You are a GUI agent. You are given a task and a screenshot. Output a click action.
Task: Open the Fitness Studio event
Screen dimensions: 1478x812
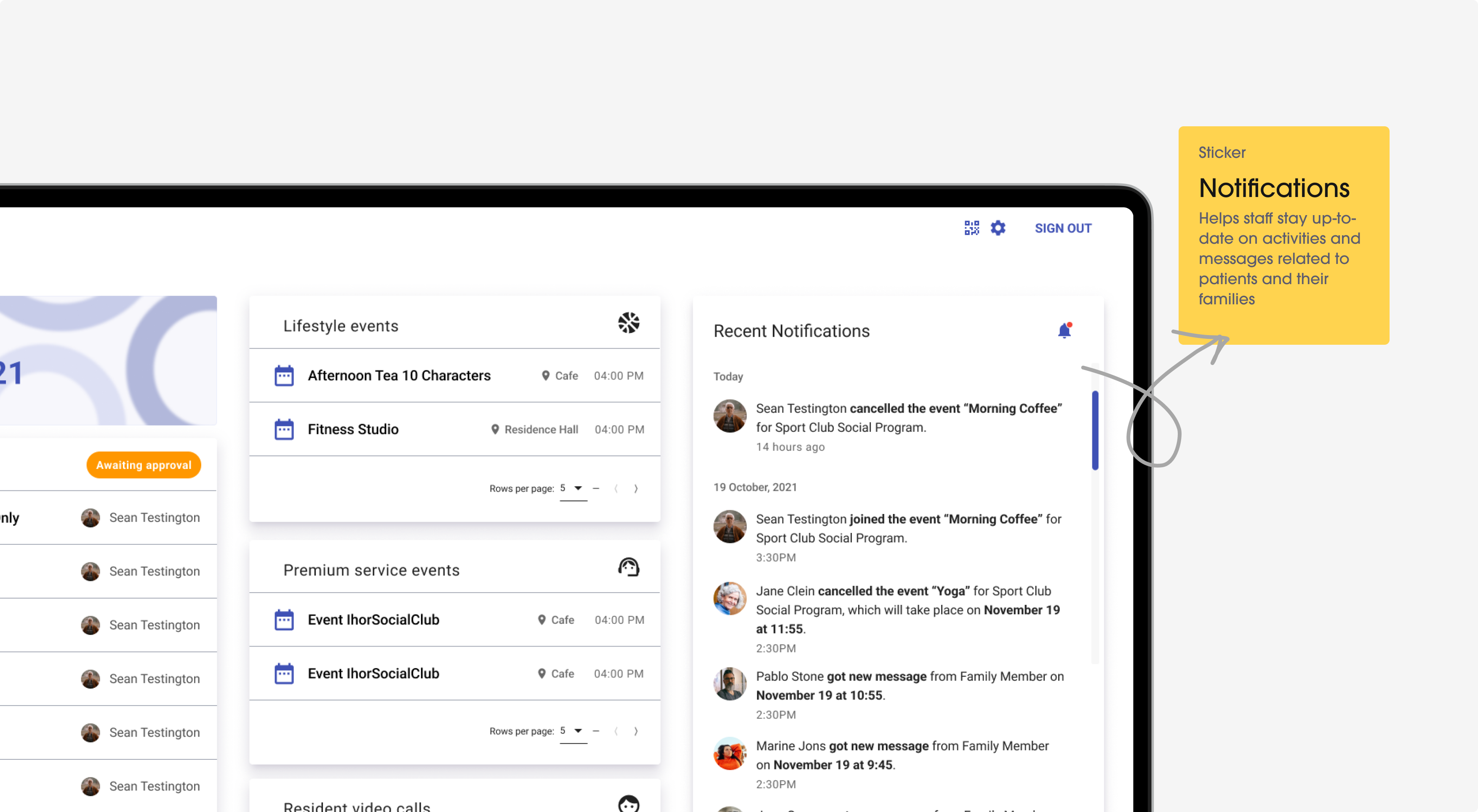455,429
